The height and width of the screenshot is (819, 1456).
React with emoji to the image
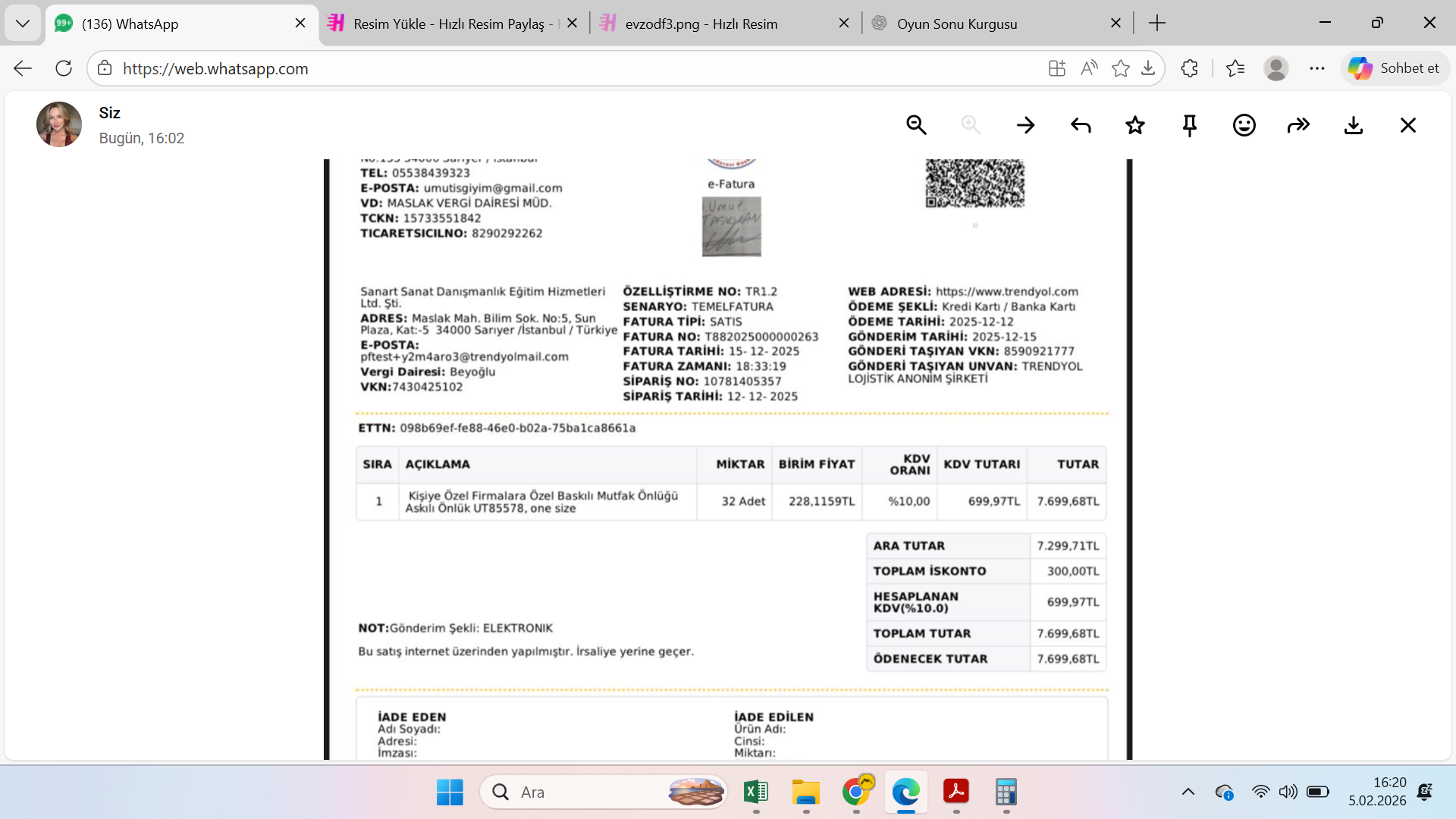[x=1244, y=125]
